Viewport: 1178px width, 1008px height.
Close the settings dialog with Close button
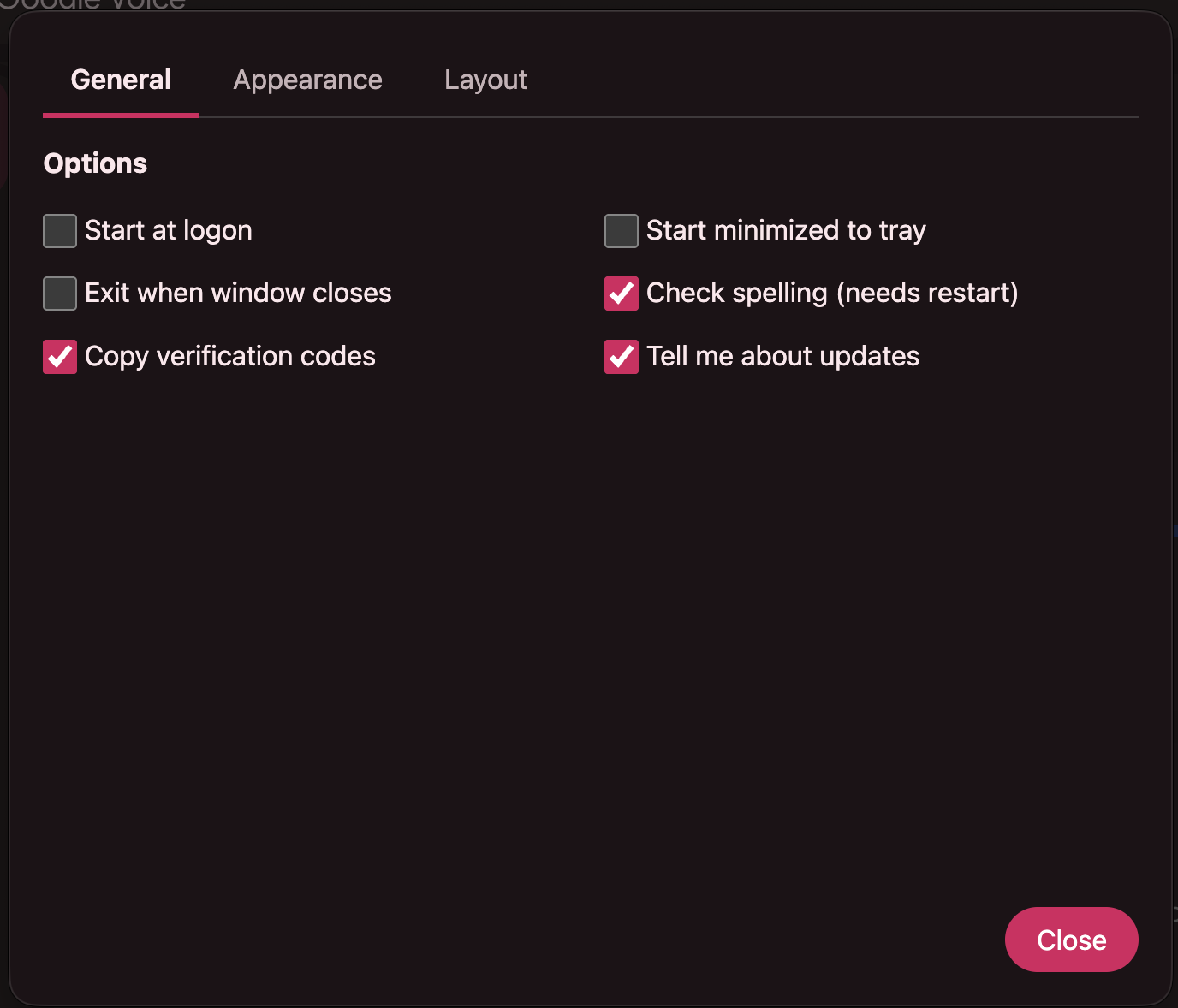(x=1071, y=940)
